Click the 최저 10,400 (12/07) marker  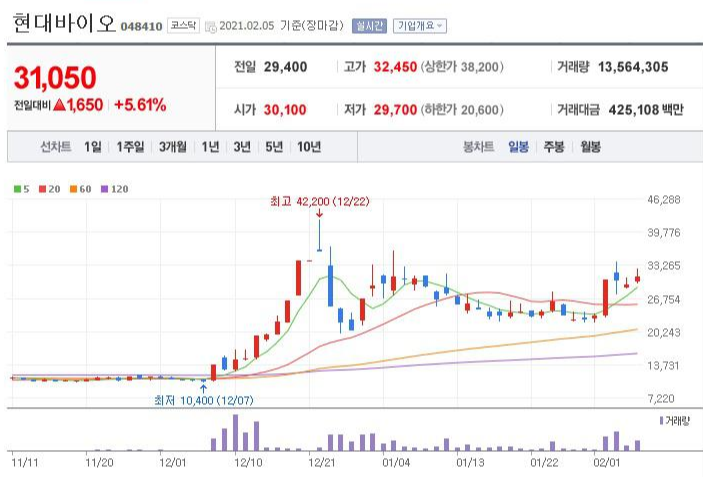coord(204,400)
